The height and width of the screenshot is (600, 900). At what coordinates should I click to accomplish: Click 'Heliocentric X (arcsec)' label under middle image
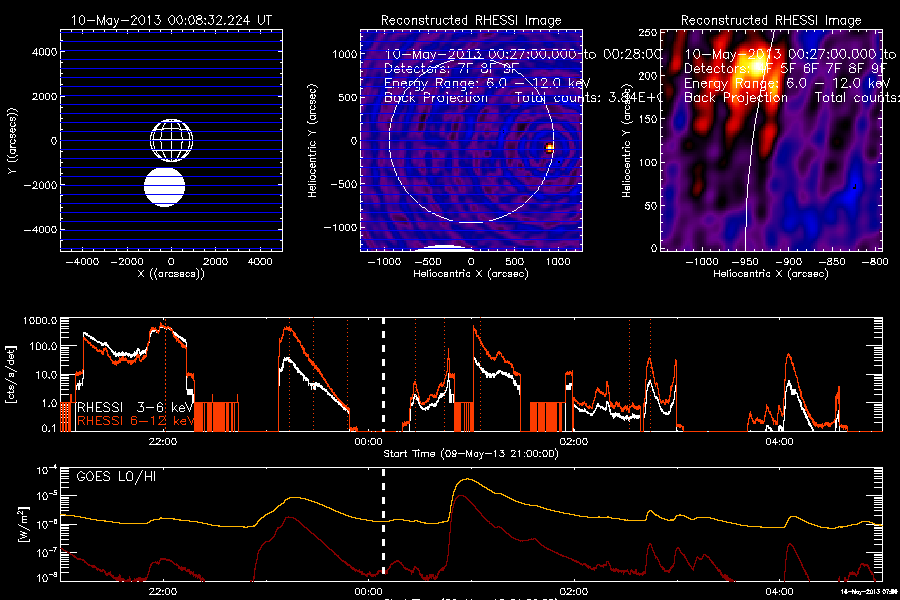471,274
